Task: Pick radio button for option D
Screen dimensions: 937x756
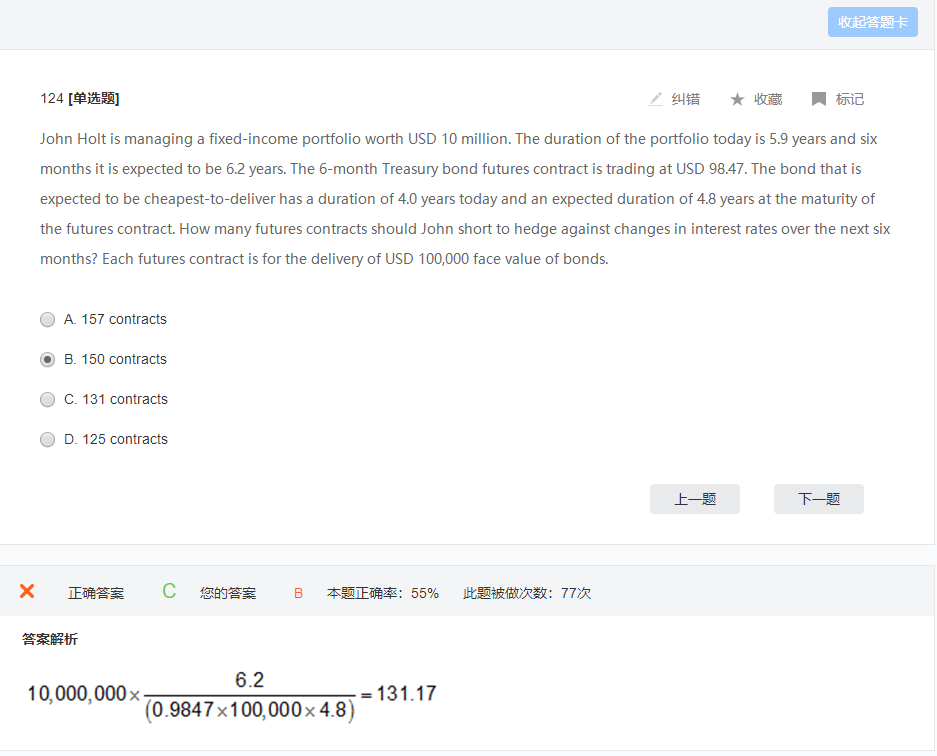Action: click(x=47, y=440)
